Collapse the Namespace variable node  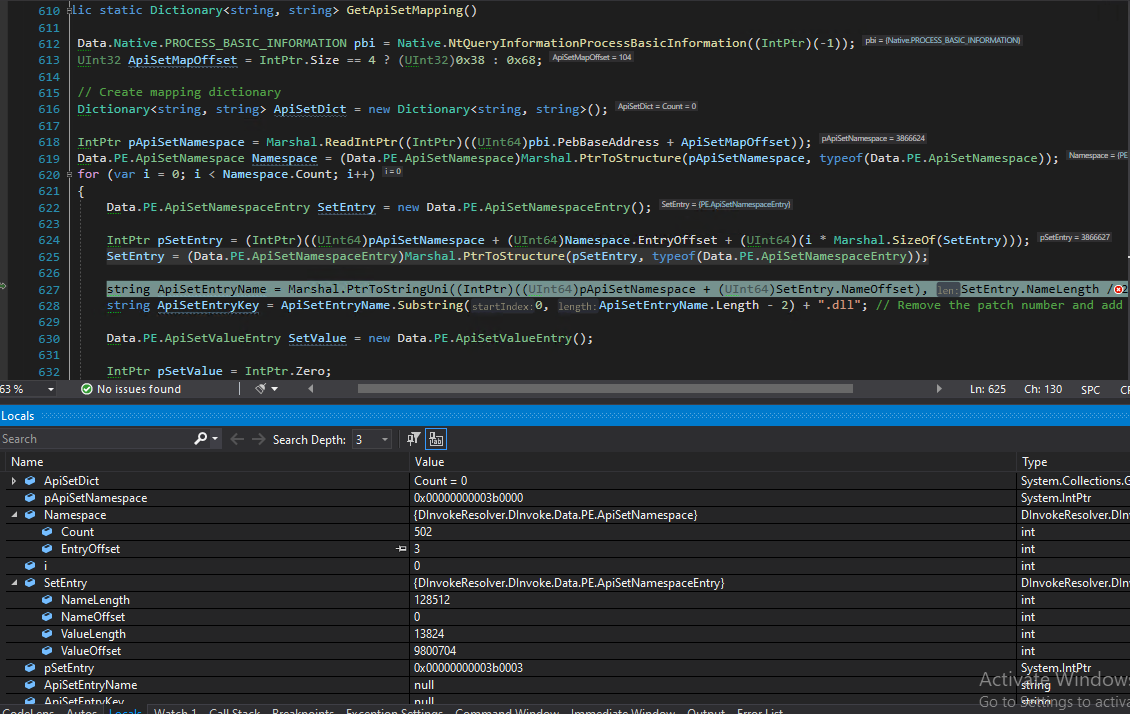coord(14,515)
